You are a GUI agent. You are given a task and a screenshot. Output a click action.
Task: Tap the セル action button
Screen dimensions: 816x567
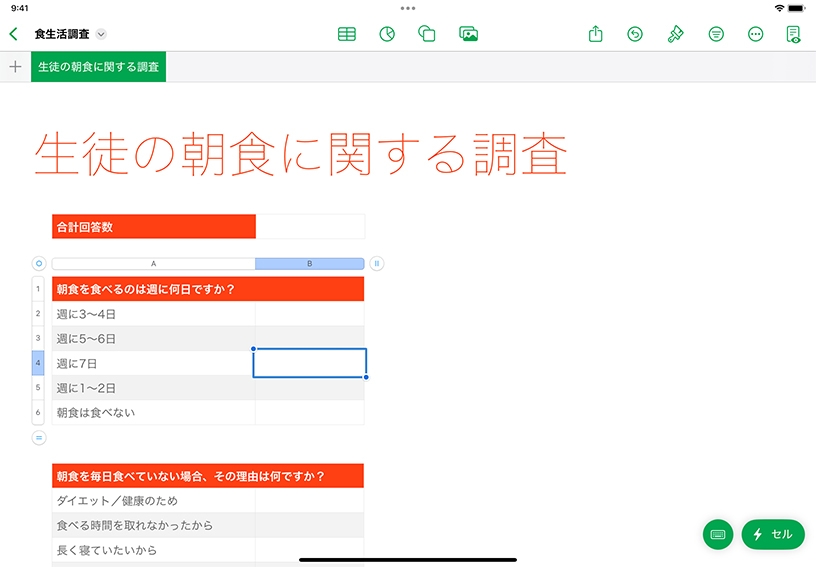(x=773, y=534)
